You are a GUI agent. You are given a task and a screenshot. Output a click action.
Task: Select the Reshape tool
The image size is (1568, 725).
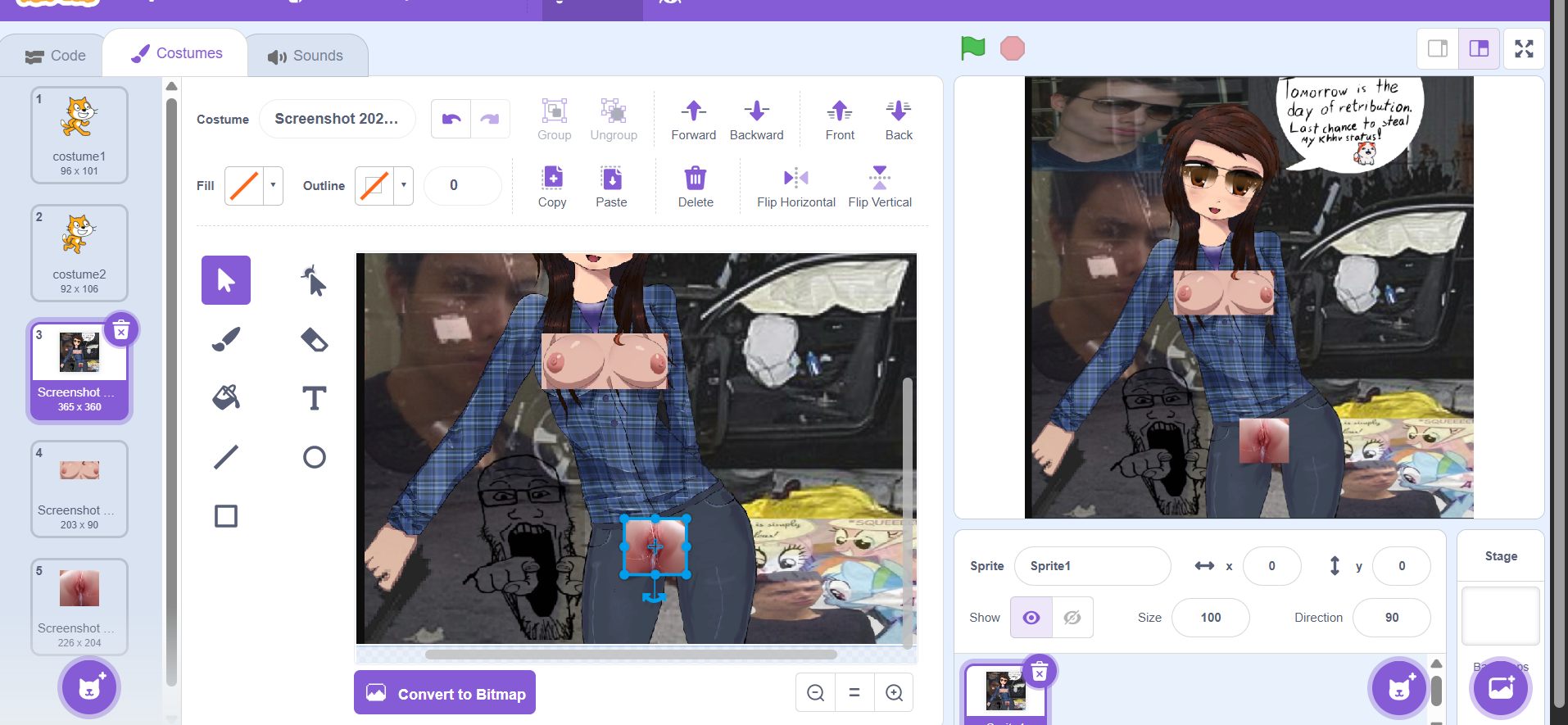314,280
